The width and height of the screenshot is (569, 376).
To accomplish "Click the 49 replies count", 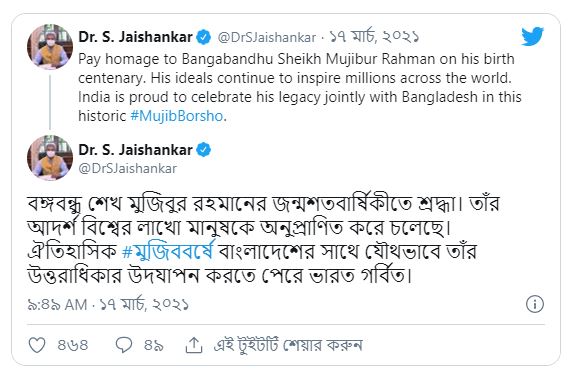I will [x=153, y=345].
